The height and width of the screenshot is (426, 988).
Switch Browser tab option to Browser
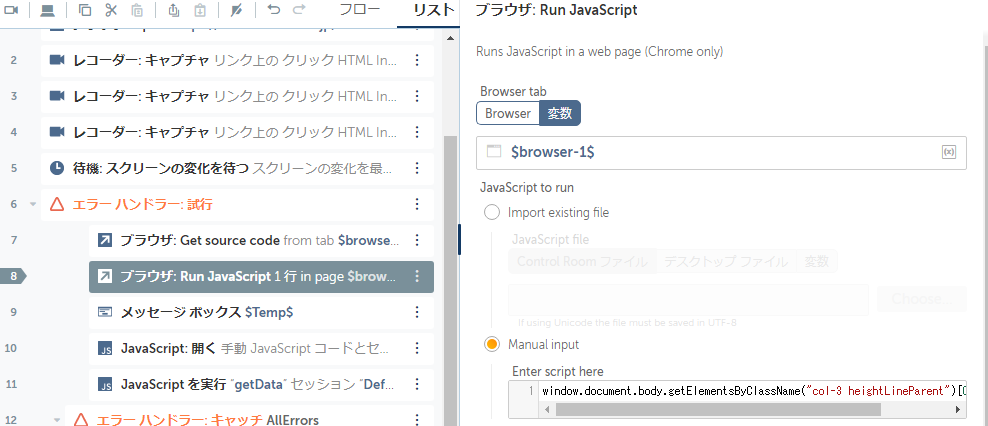pos(508,113)
